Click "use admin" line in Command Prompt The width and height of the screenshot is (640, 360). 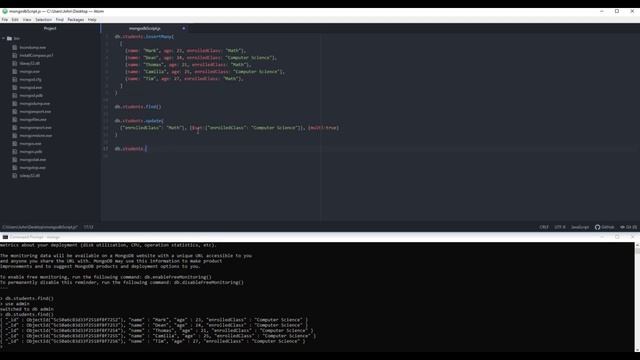15,304
